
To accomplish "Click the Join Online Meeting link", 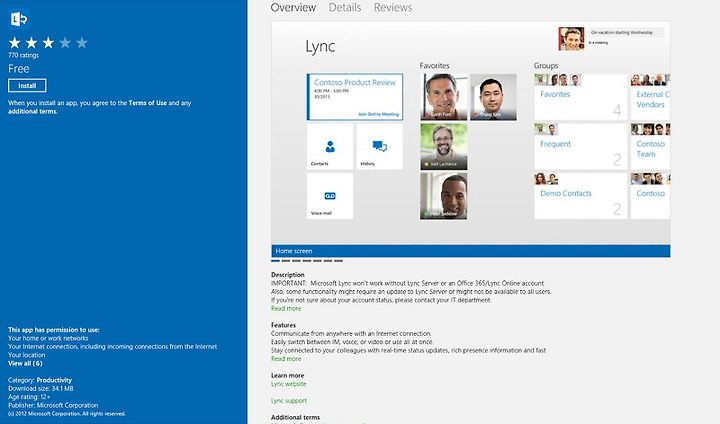I will click(x=378, y=114).
